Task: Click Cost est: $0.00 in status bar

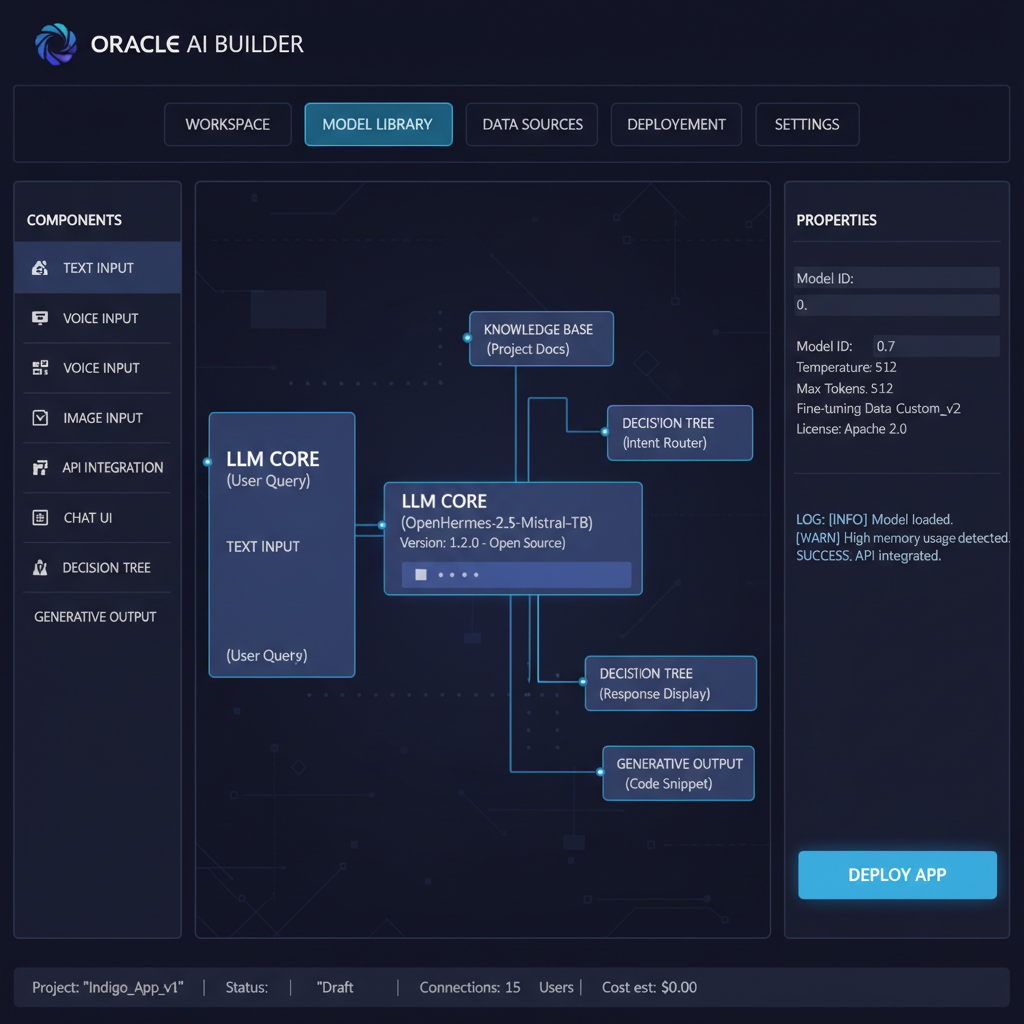Action: [649, 987]
